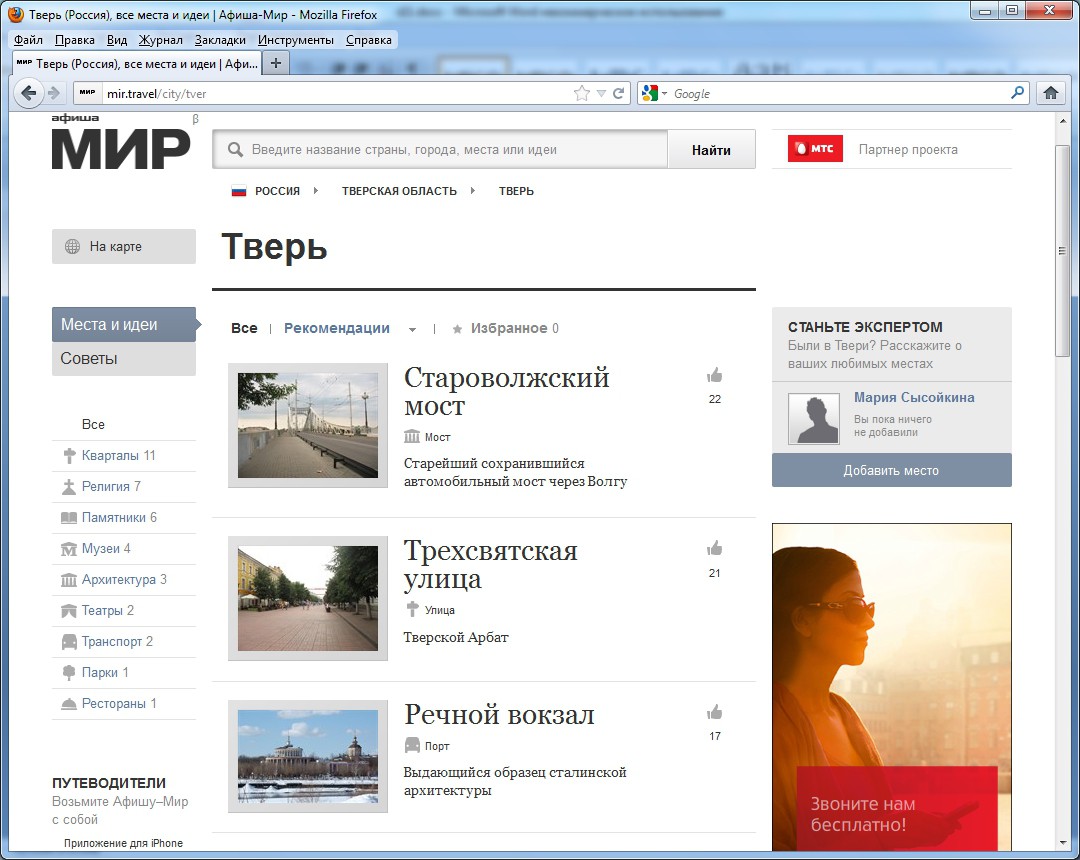Click the Firefox home icon
The width and height of the screenshot is (1080, 860).
click(1050, 93)
